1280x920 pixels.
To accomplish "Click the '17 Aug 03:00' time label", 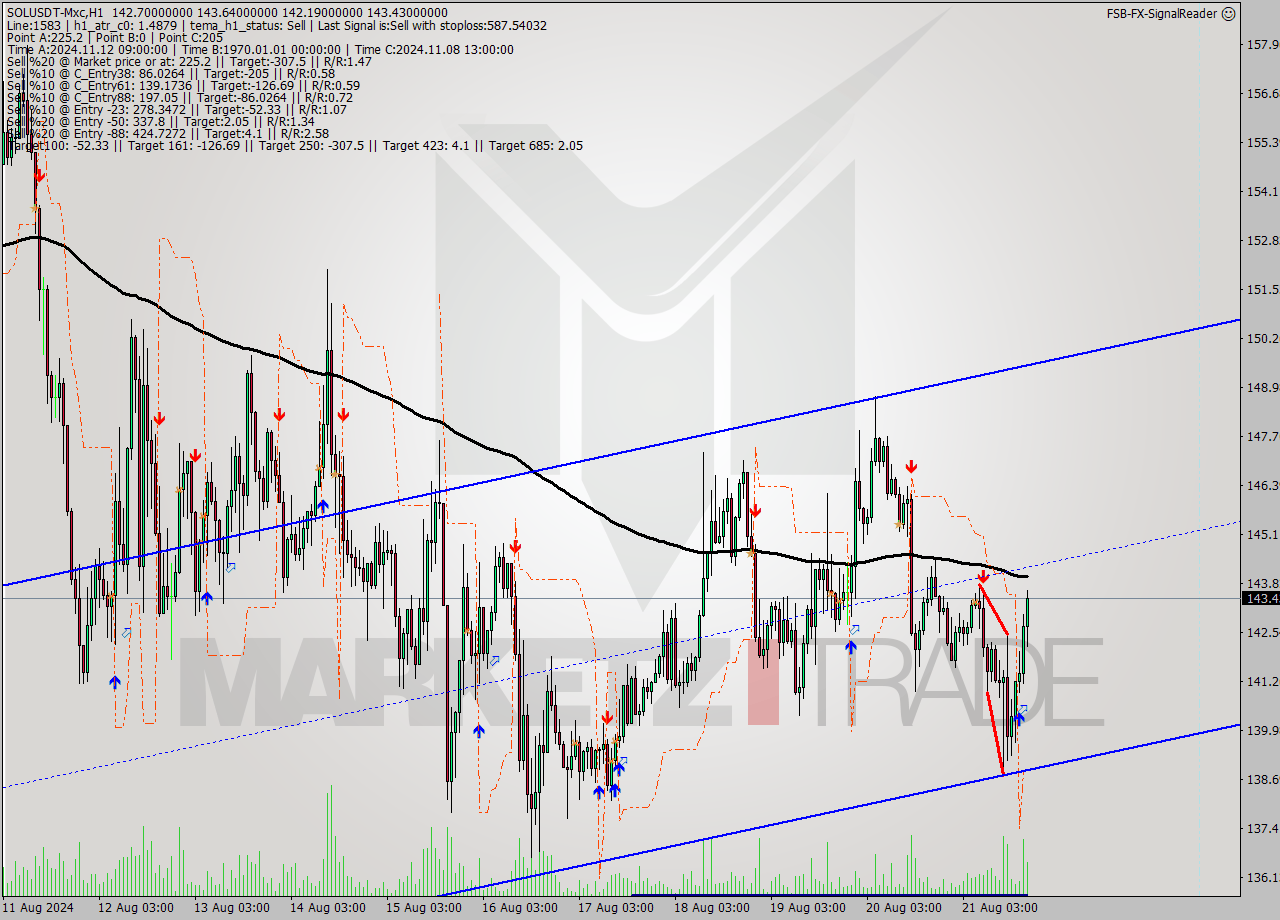I will [x=617, y=907].
